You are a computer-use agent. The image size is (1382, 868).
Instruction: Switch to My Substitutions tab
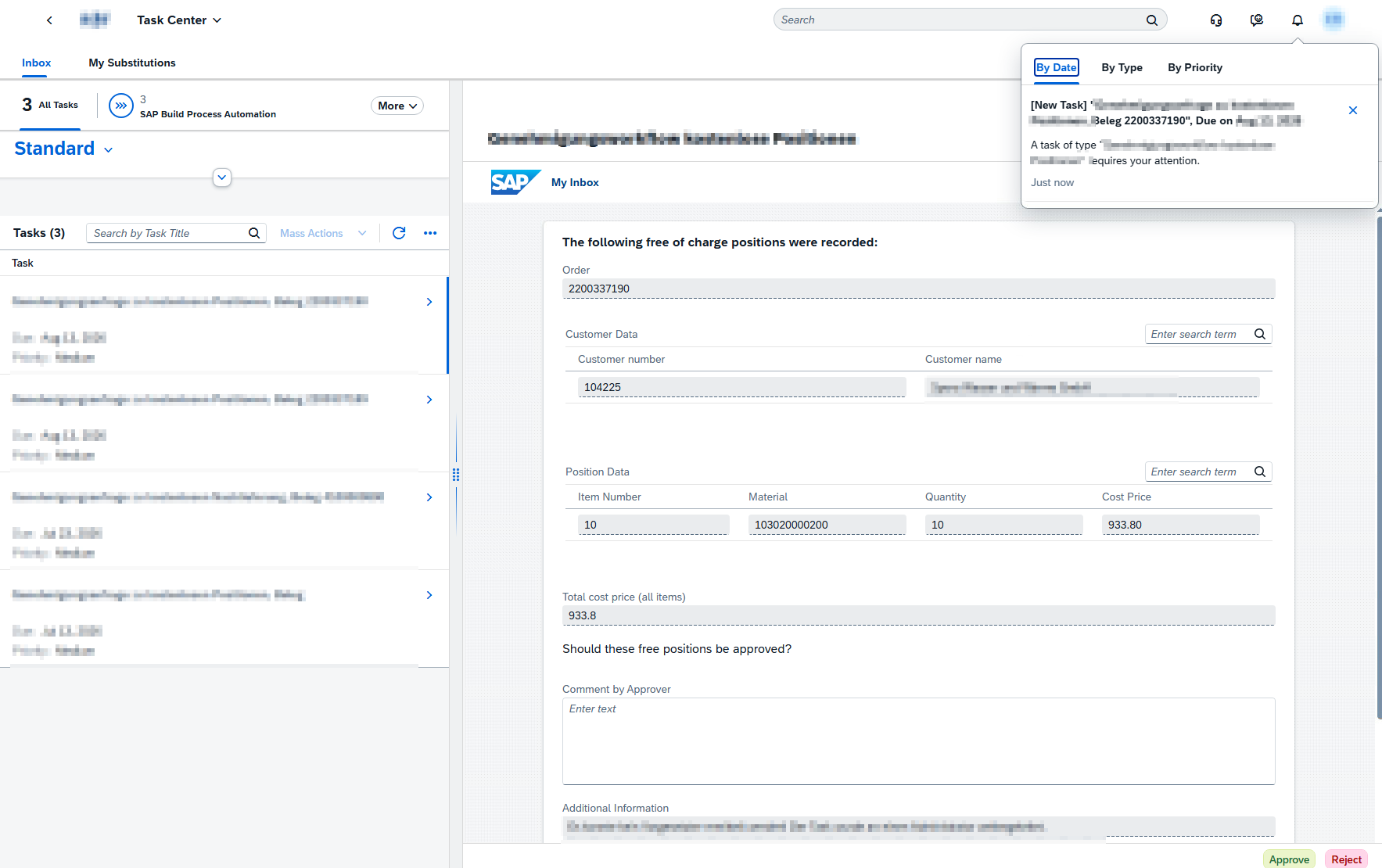[x=132, y=63]
